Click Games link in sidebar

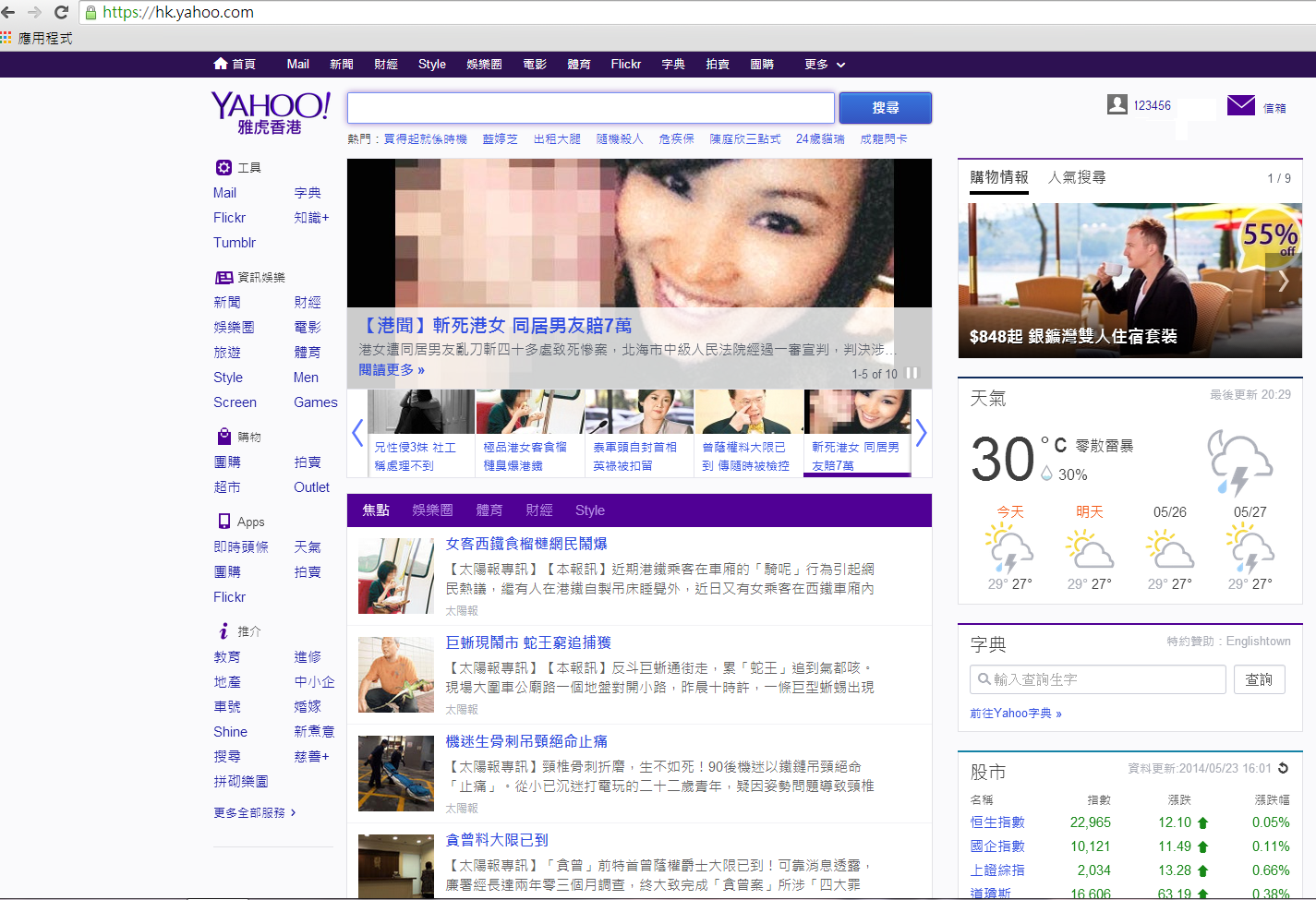pos(316,402)
